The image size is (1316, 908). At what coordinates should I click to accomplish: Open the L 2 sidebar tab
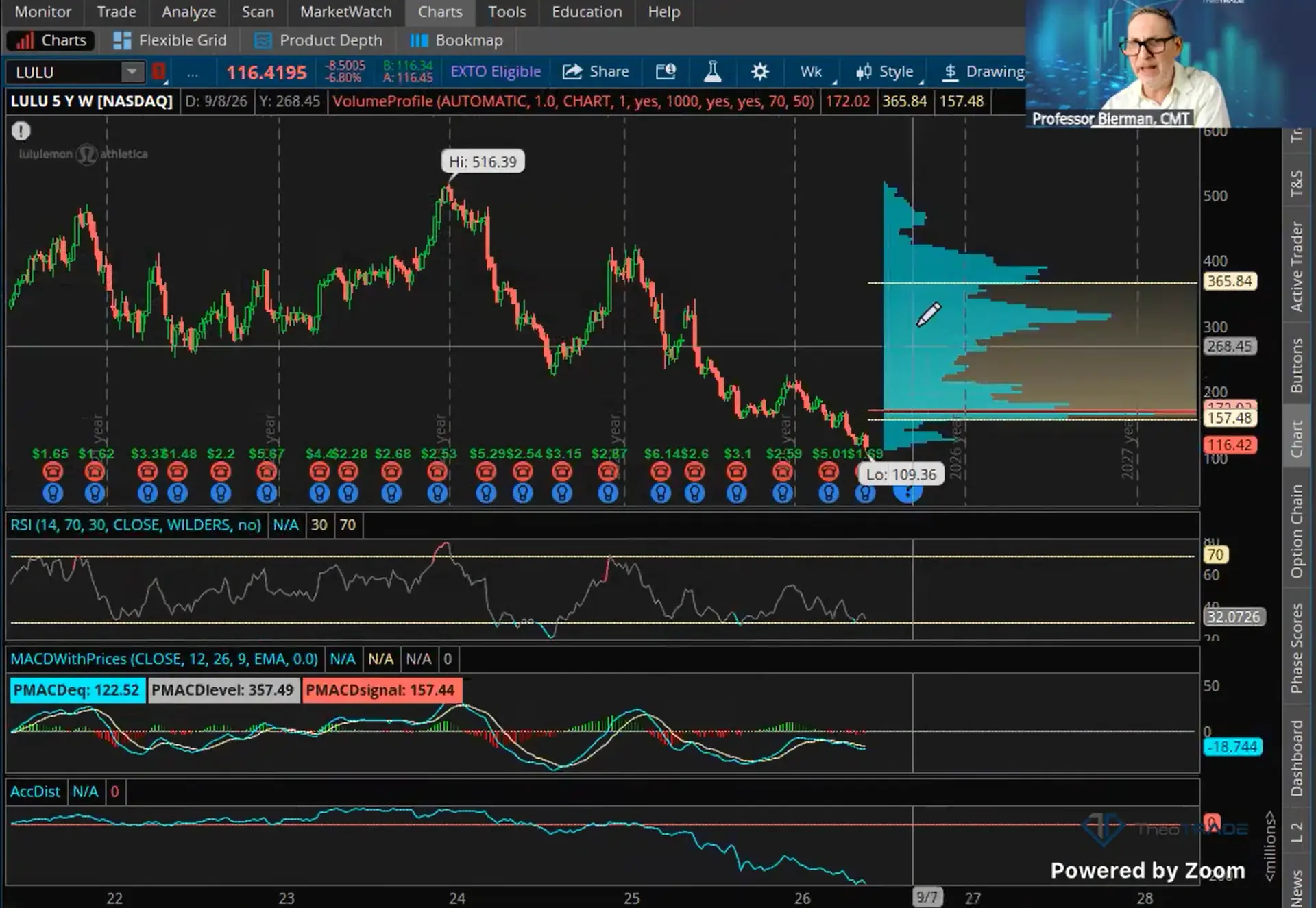click(x=1297, y=832)
